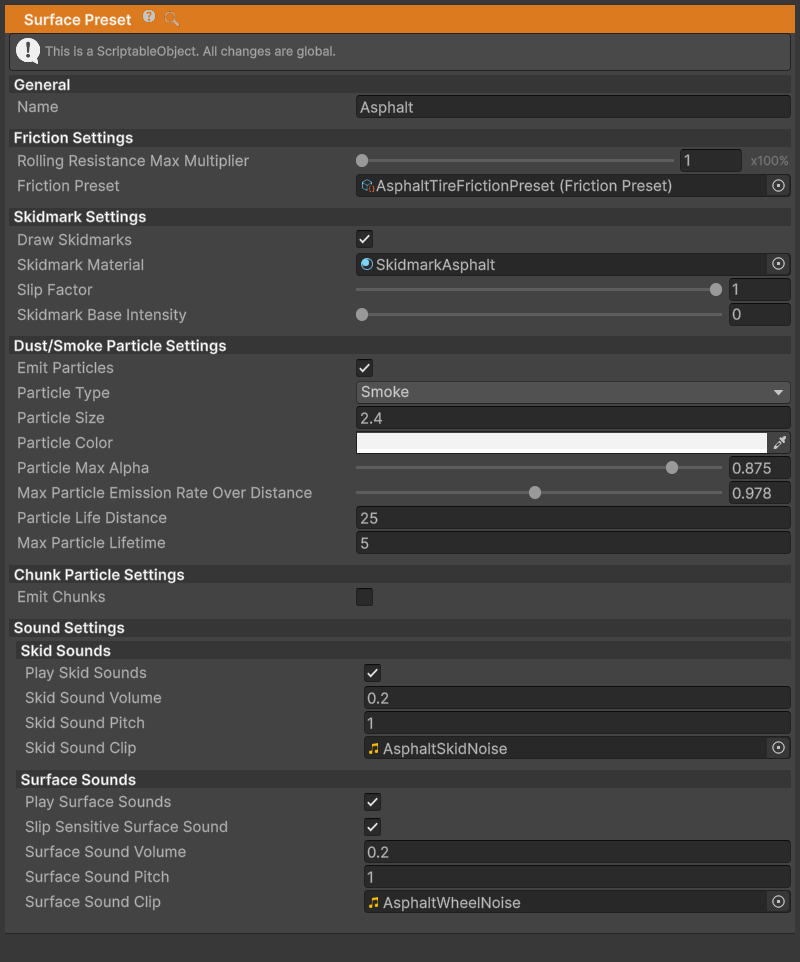This screenshot has height=962, width=800.
Task: Click the AsphaltWheelNoise audio clip icon
Action: [374, 902]
